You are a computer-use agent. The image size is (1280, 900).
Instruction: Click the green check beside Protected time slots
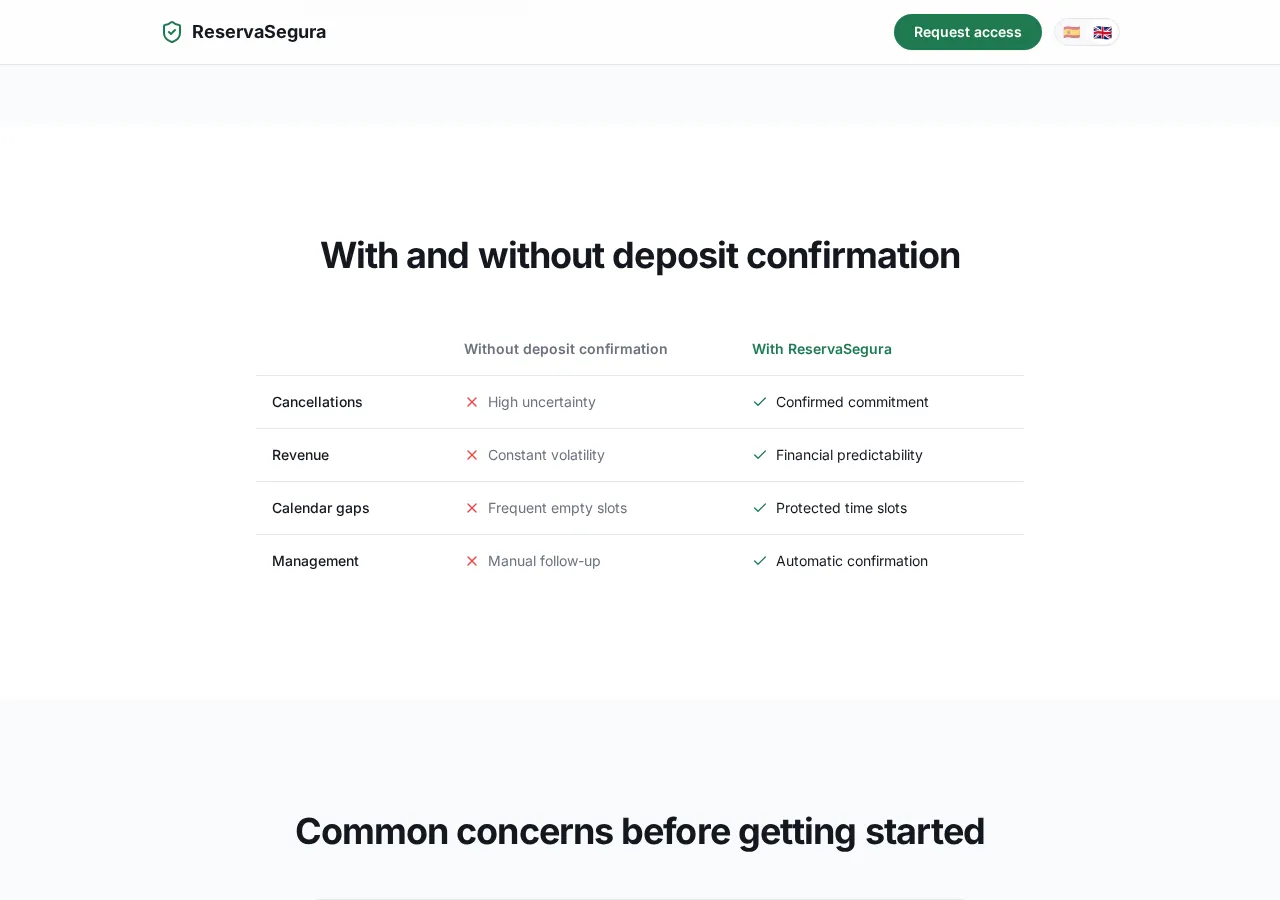760,508
